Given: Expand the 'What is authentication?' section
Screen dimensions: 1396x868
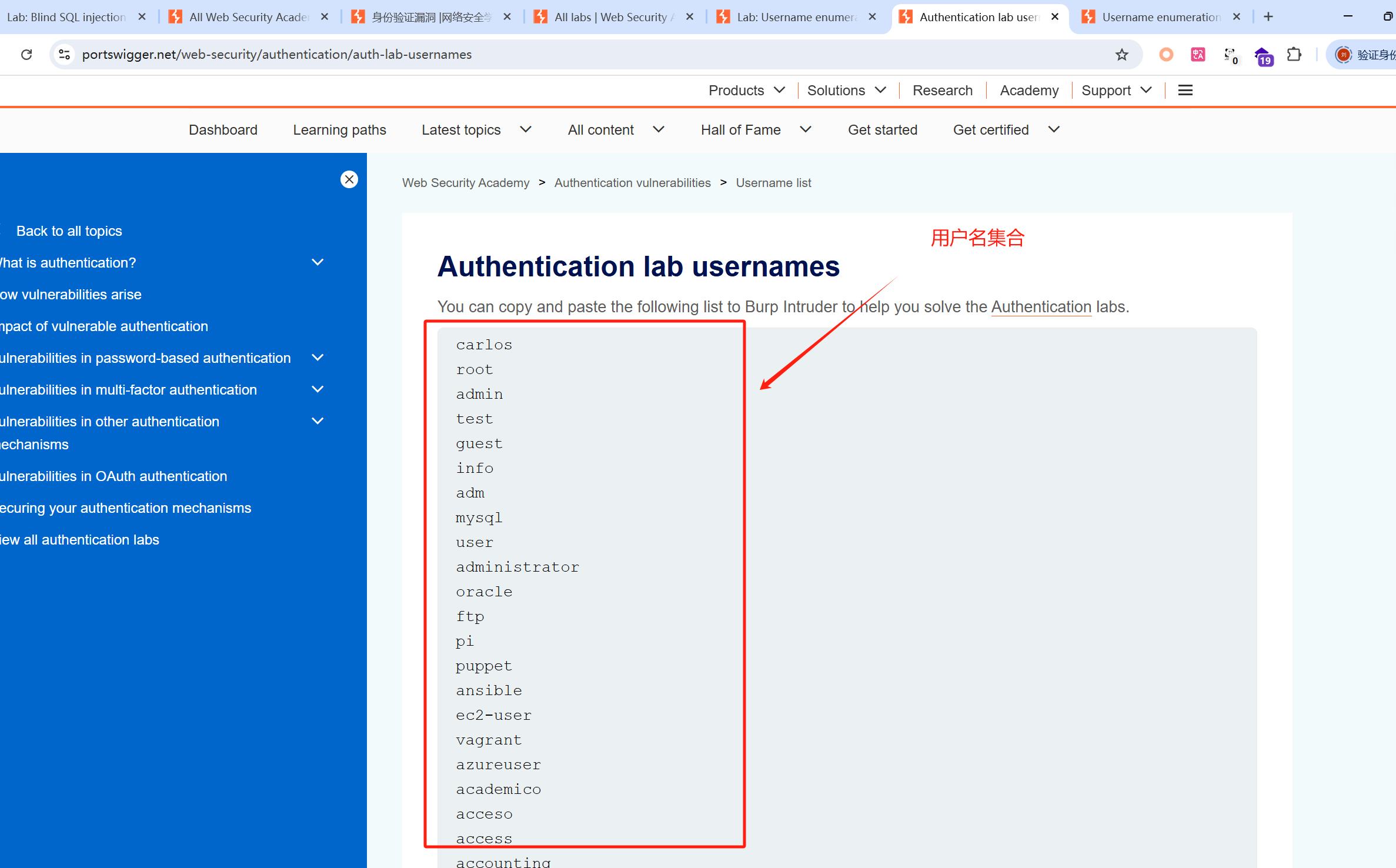Looking at the screenshot, I should pyautogui.click(x=318, y=262).
